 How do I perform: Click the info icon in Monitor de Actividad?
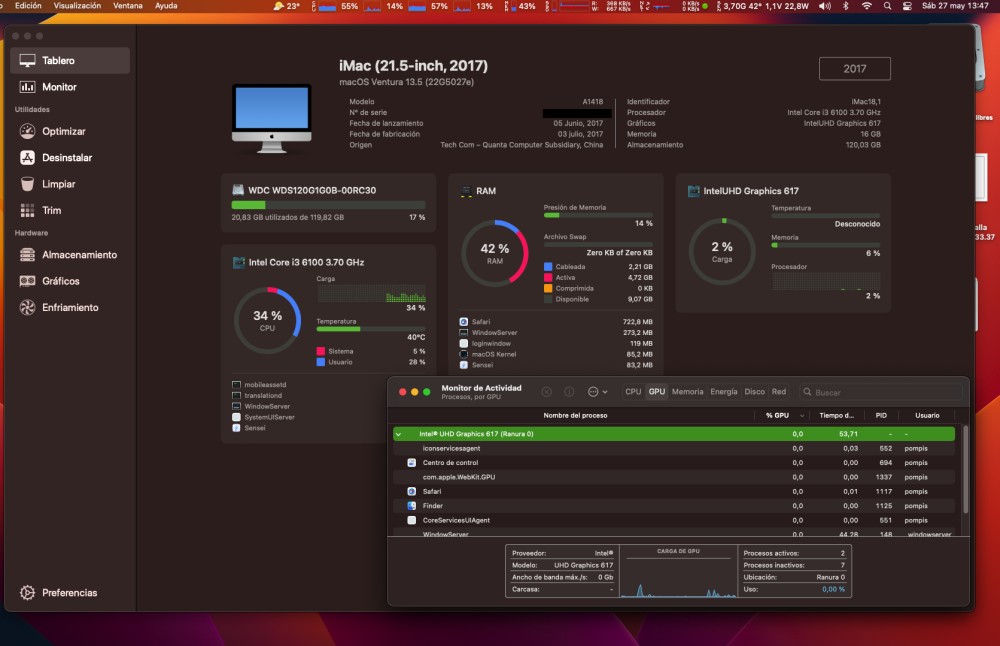pyautogui.click(x=570, y=392)
